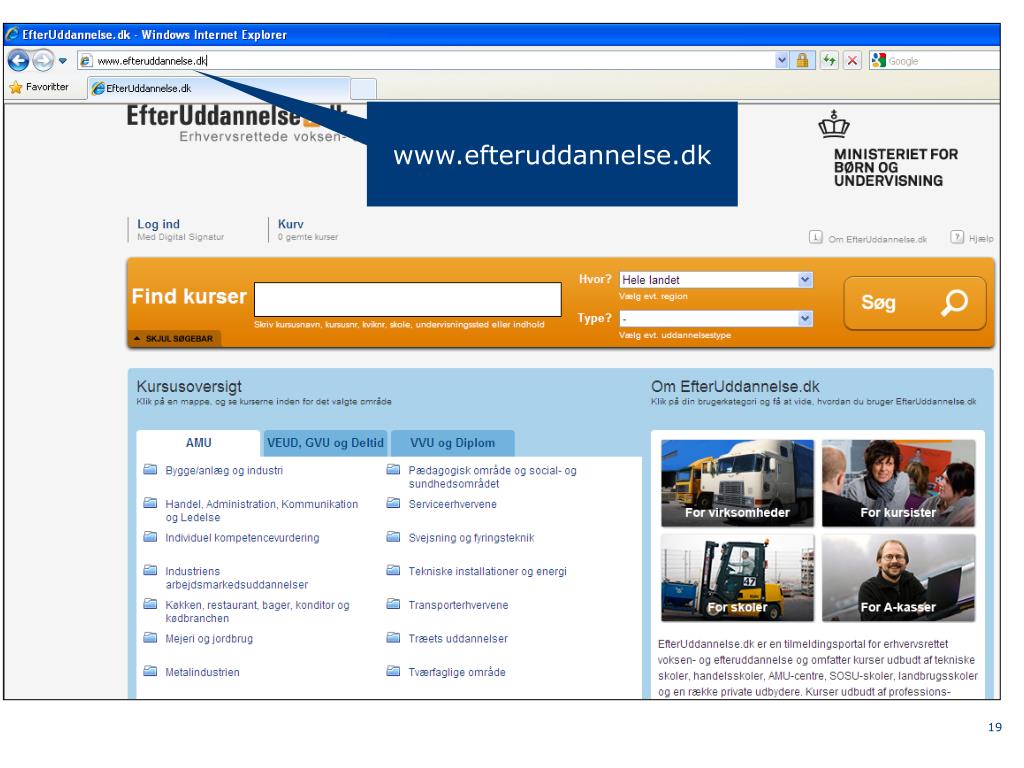Screen dimensions: 1024x768
Task: Click the browser Back arrow button
Action: (x=19, y=61)
